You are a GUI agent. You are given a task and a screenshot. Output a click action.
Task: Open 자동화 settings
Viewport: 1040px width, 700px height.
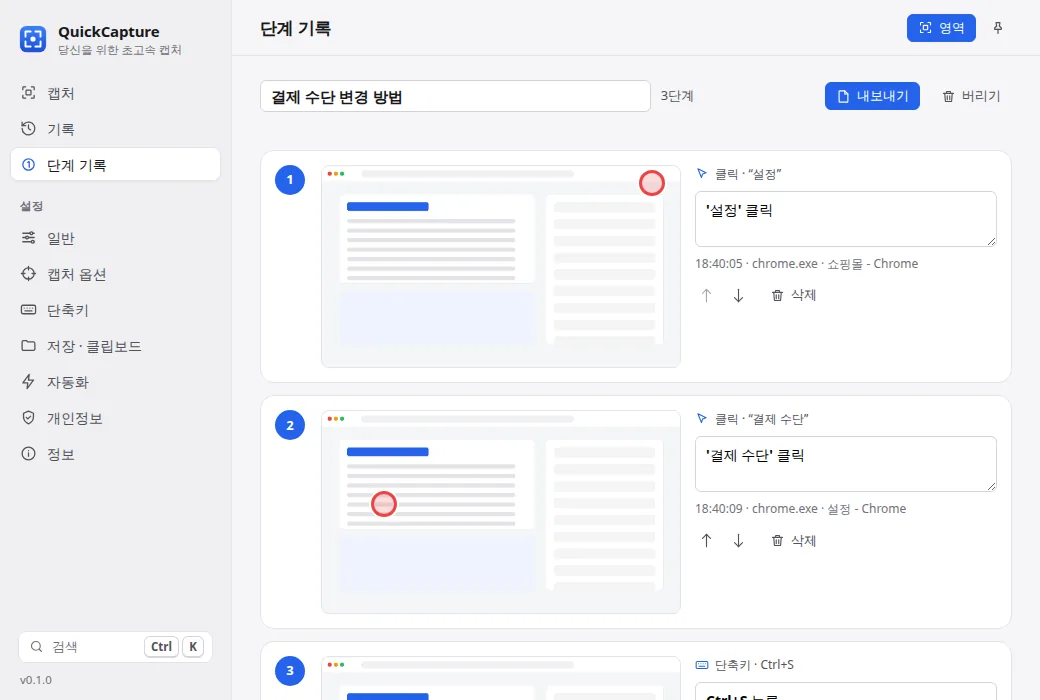point(115,382)
